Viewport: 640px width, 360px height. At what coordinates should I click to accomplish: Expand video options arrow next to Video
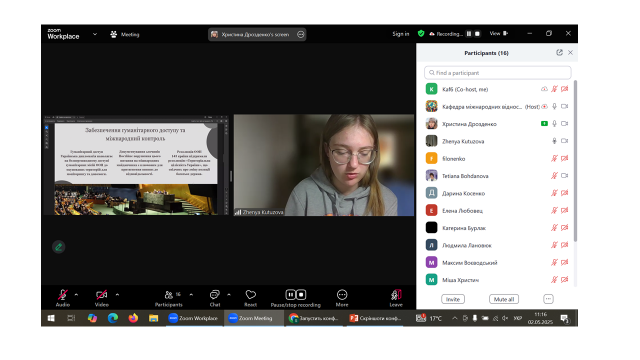[118, 295]
